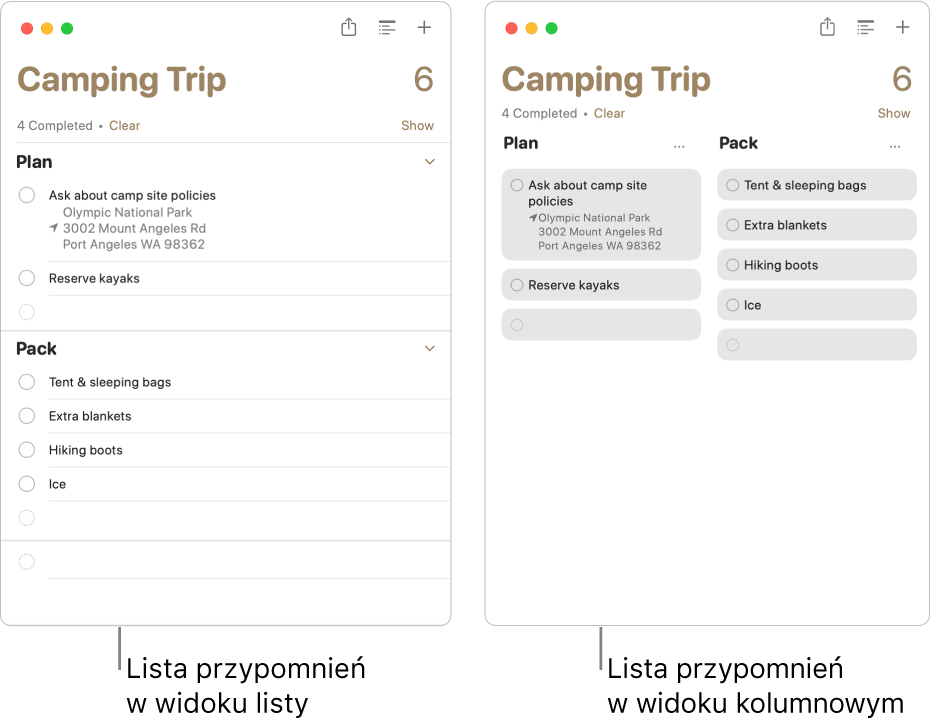Tick 'Ice' circle in column view
Viewport: 931px width, 726px height.
(x=733, y=305)
